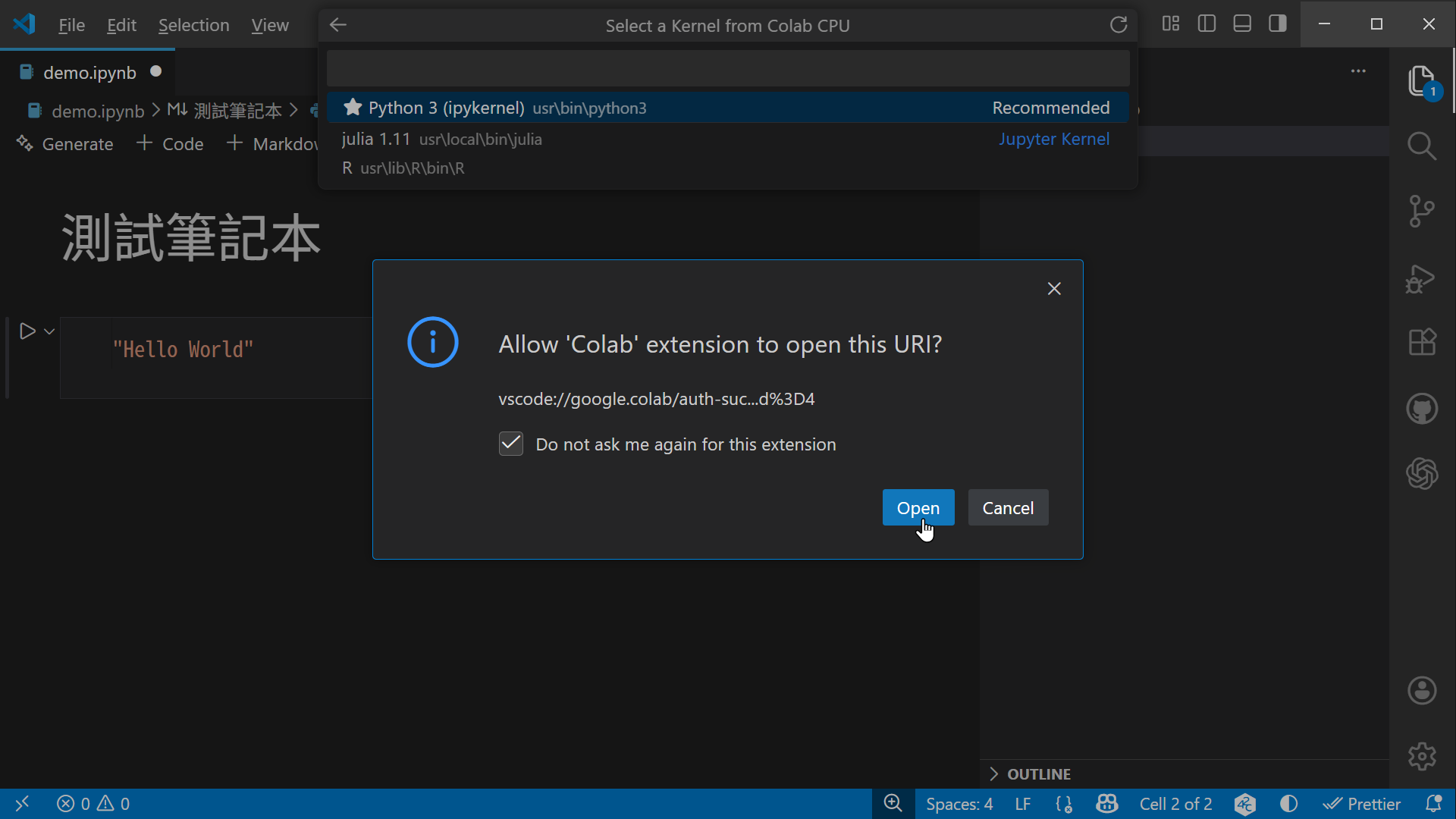This screenshot has height=819, width=1456.
Task: Add a Code cell from toolbar
Action: (170, 143)
